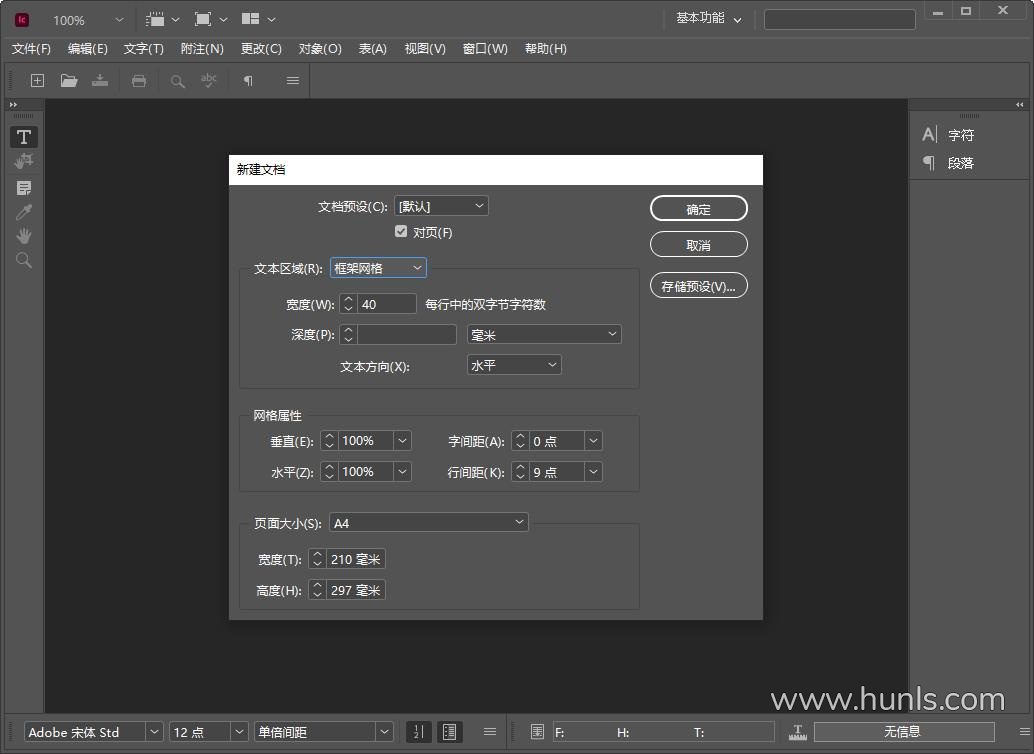Select the Position tool below Type tool
The width and height of the screenshot is (1034, 754).
(x=24, y=160)
